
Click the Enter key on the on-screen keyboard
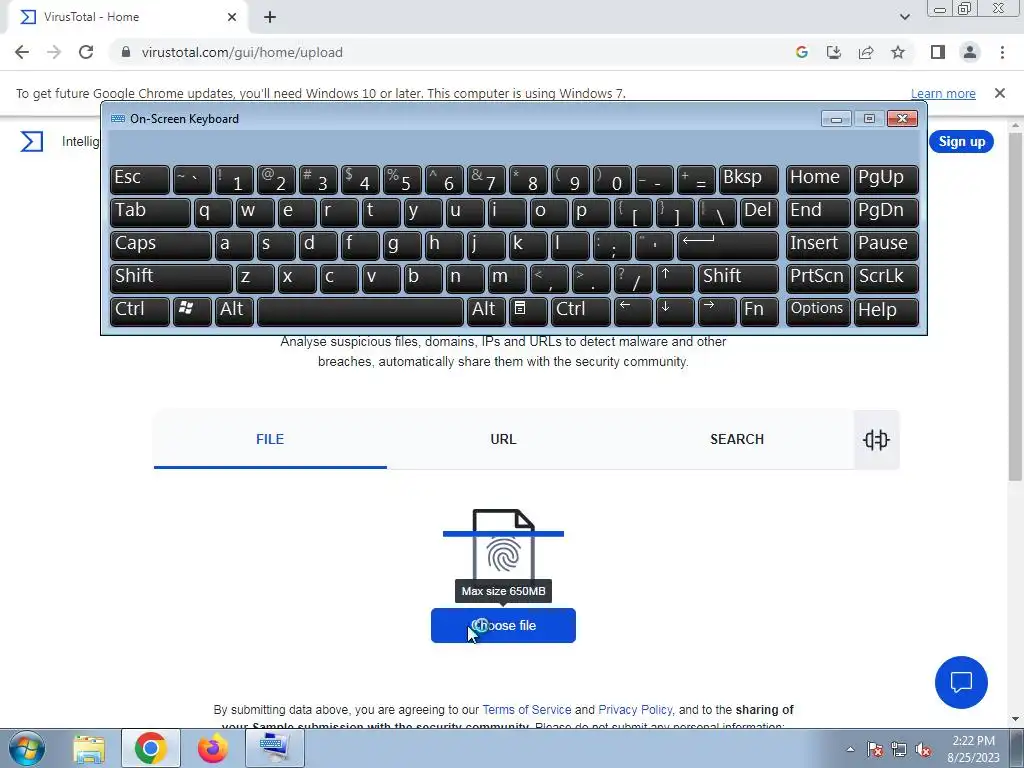(728, 246)
